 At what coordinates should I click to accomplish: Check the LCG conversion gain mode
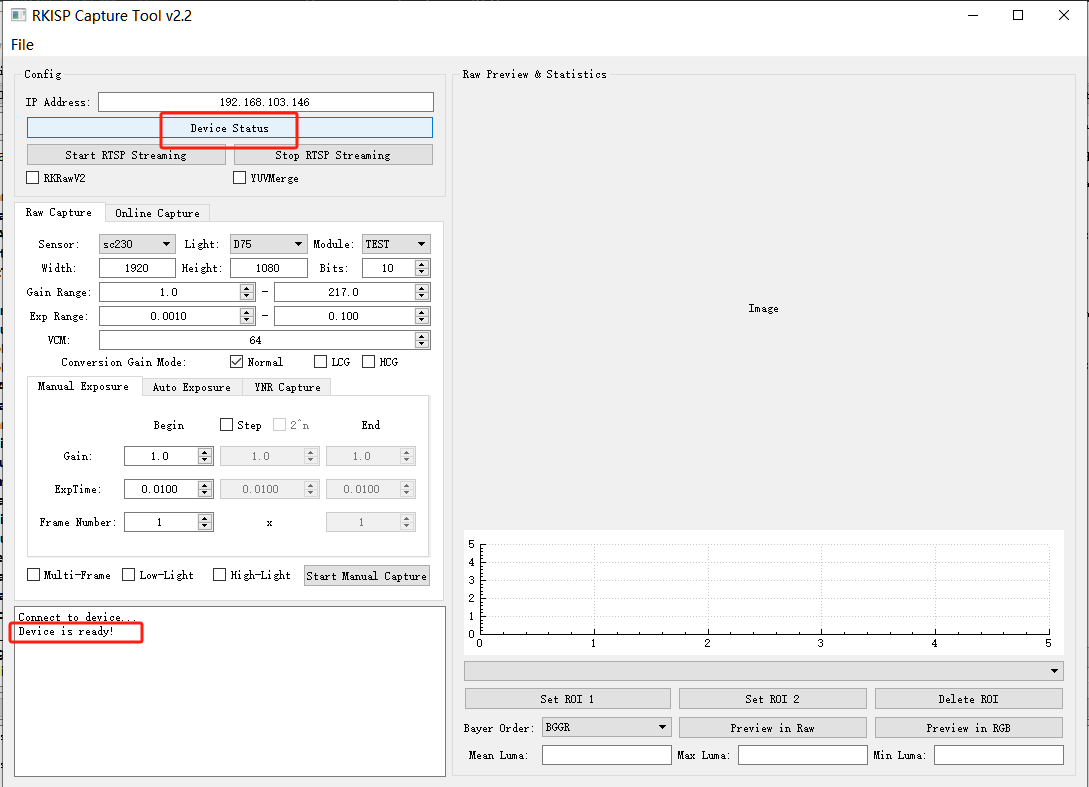(x=320, y=362)
